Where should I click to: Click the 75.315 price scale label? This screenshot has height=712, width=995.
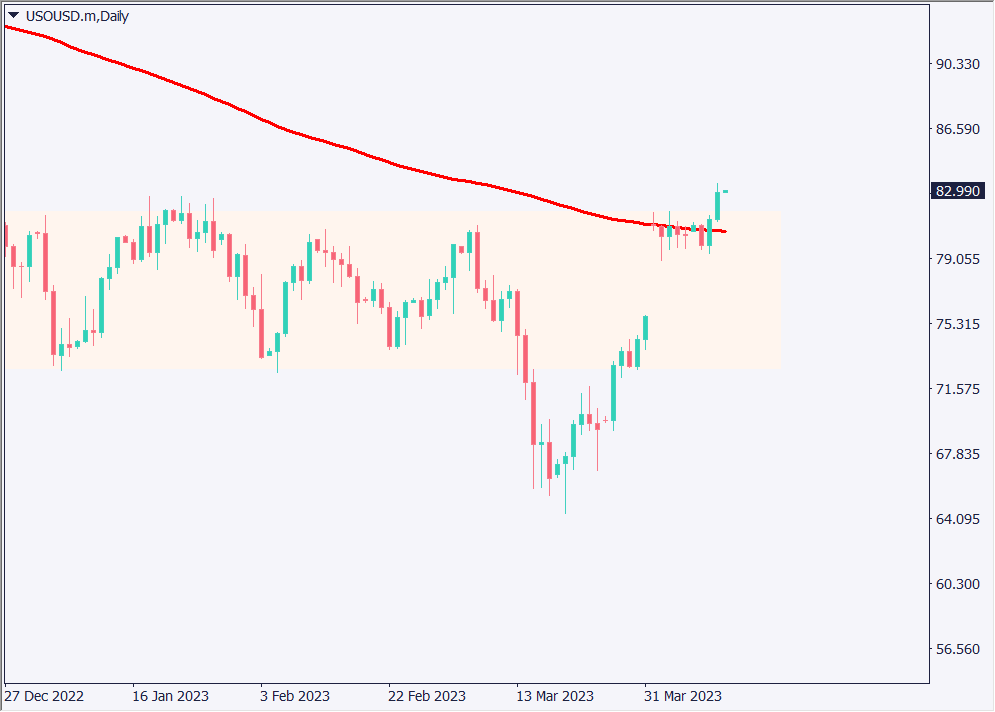point(956,324)
